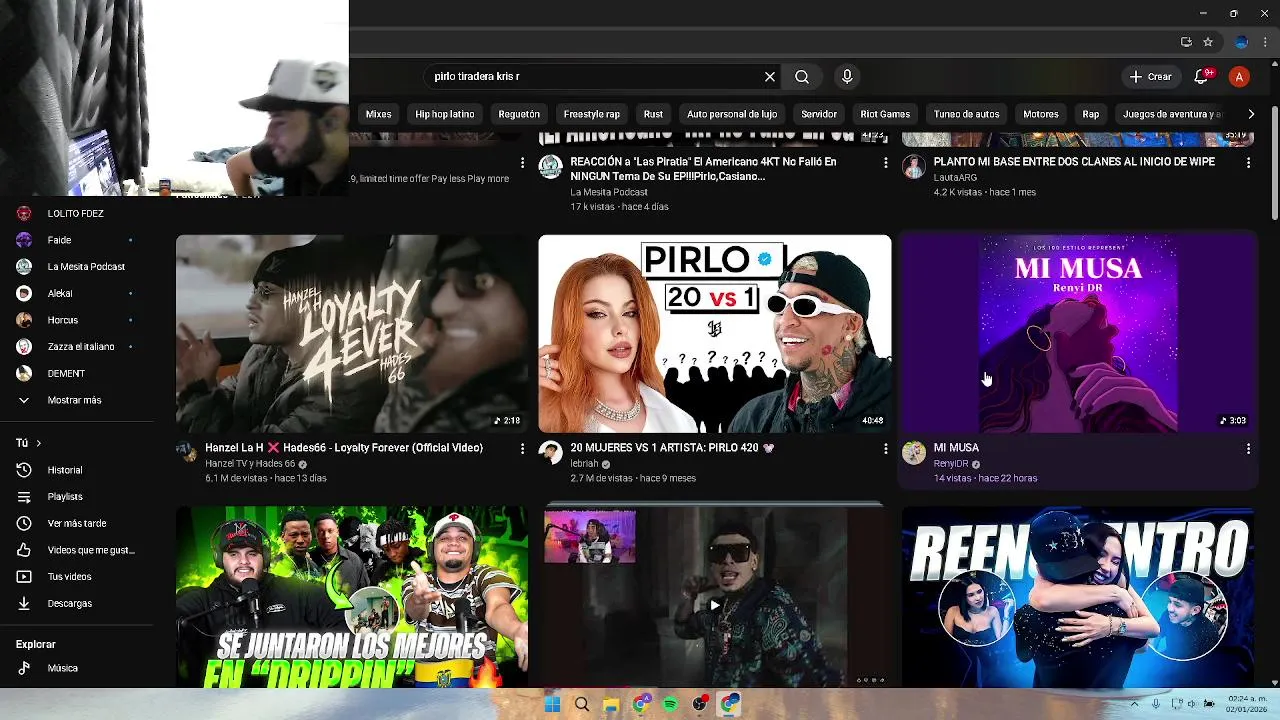Play the Pirlo 20 vs 1 thumbnail

(x=715, y=334)
